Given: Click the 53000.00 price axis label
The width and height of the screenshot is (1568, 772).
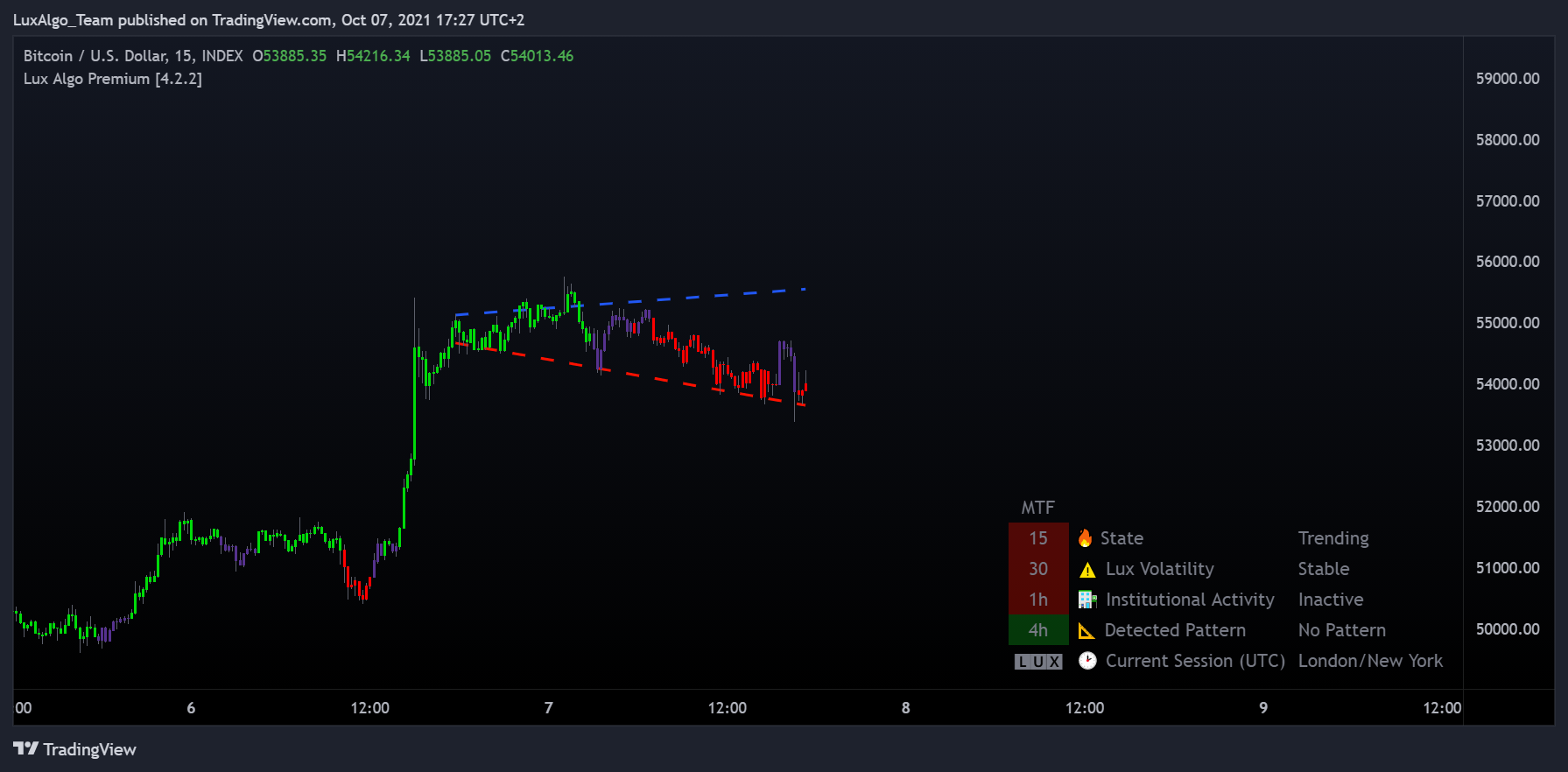Looking at the screenshot, I should (x=1508, y=446).
